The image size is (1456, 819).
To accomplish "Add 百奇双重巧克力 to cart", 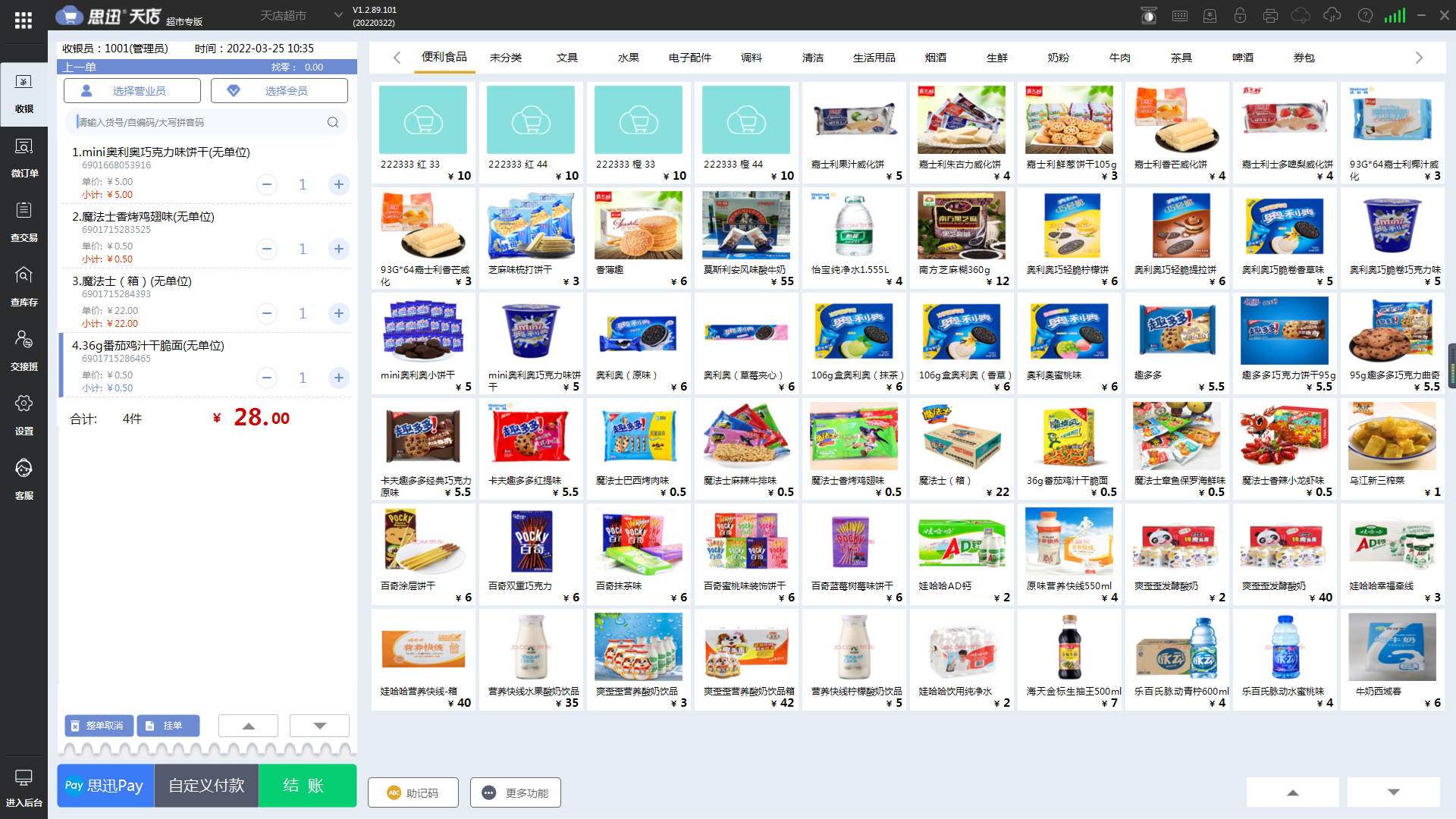I will [531, 554].
